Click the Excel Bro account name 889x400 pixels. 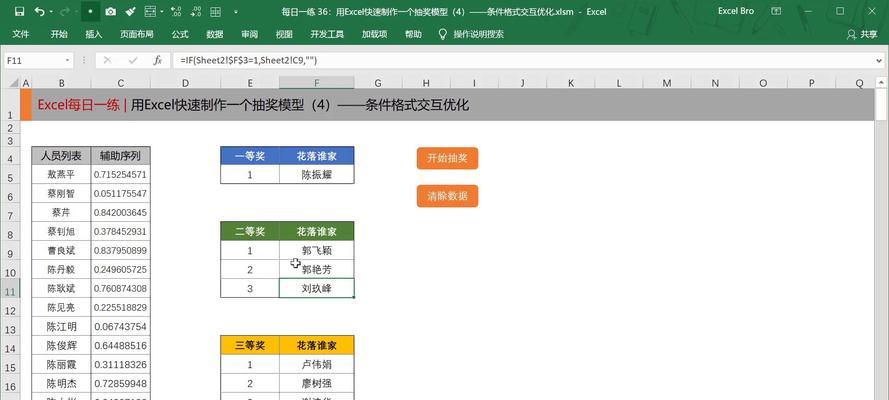click(x=736, y=11)
